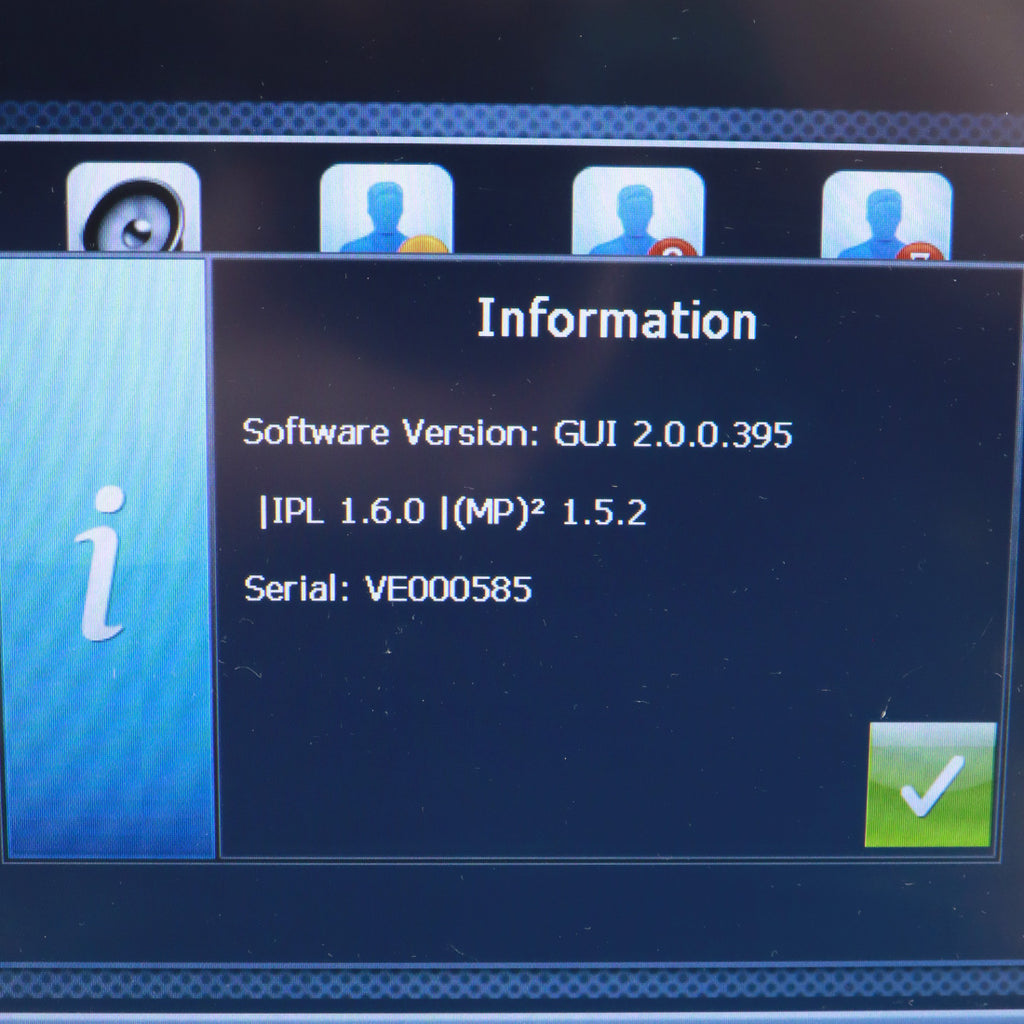Select the user icon with yellow badge

click(387, 208)
